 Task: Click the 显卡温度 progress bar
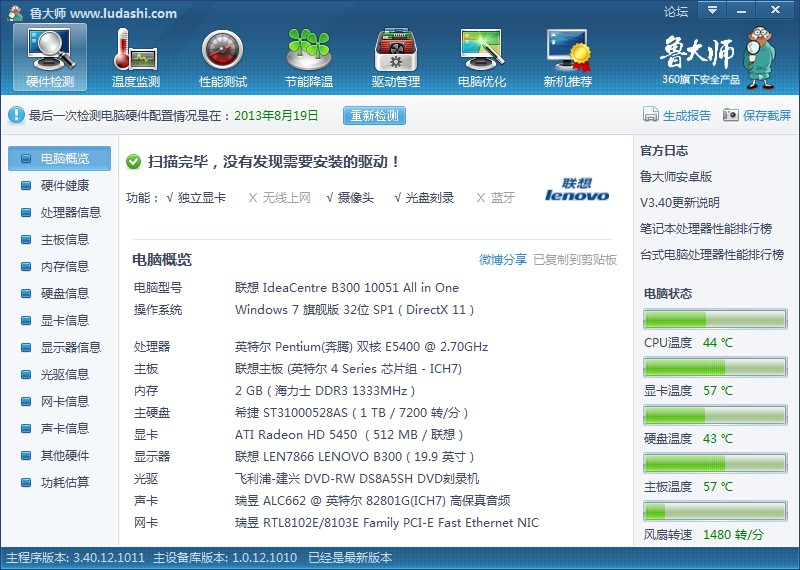(715, 367)
